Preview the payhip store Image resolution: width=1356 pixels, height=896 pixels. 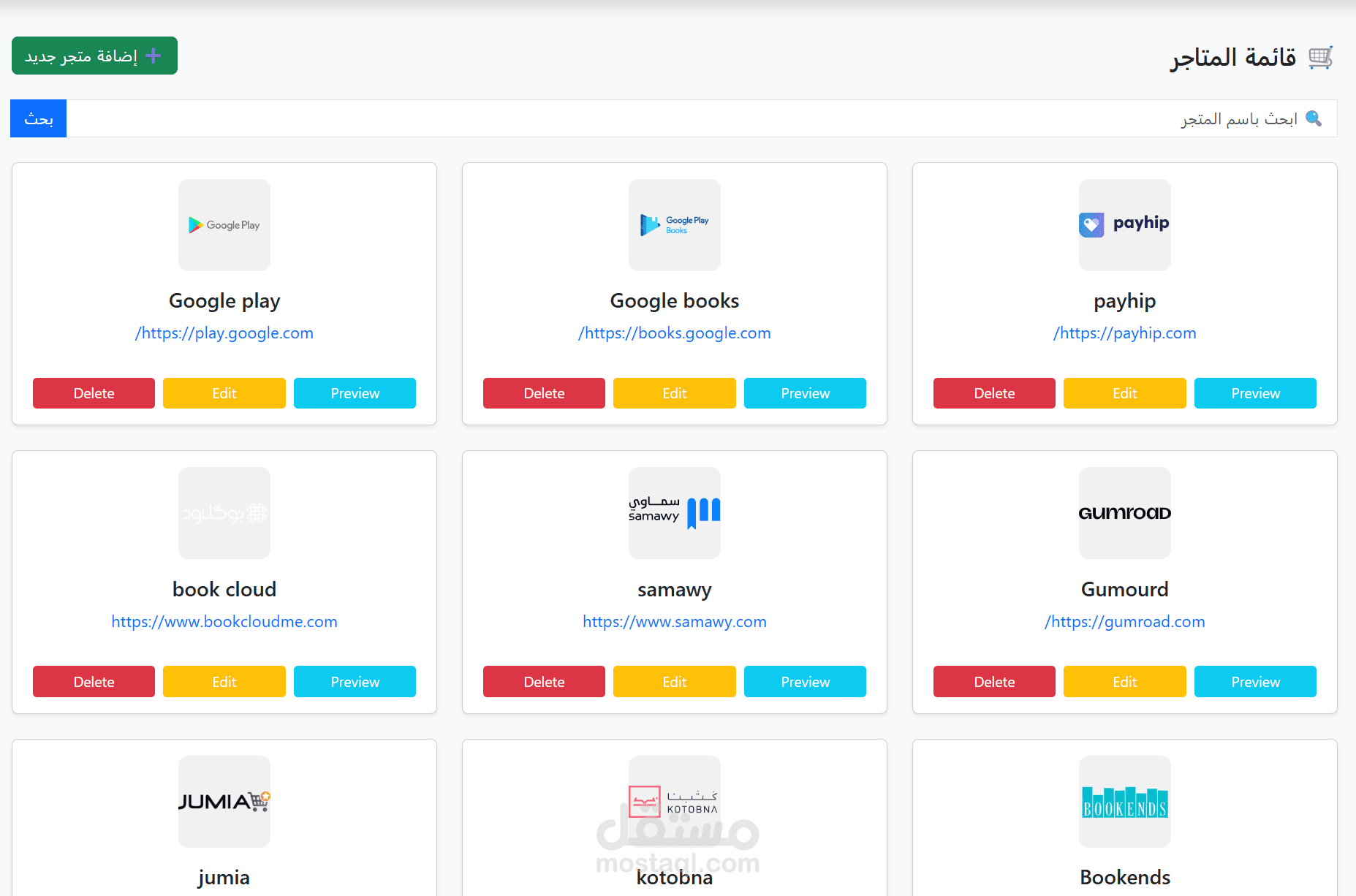(x=1255, y=393)
